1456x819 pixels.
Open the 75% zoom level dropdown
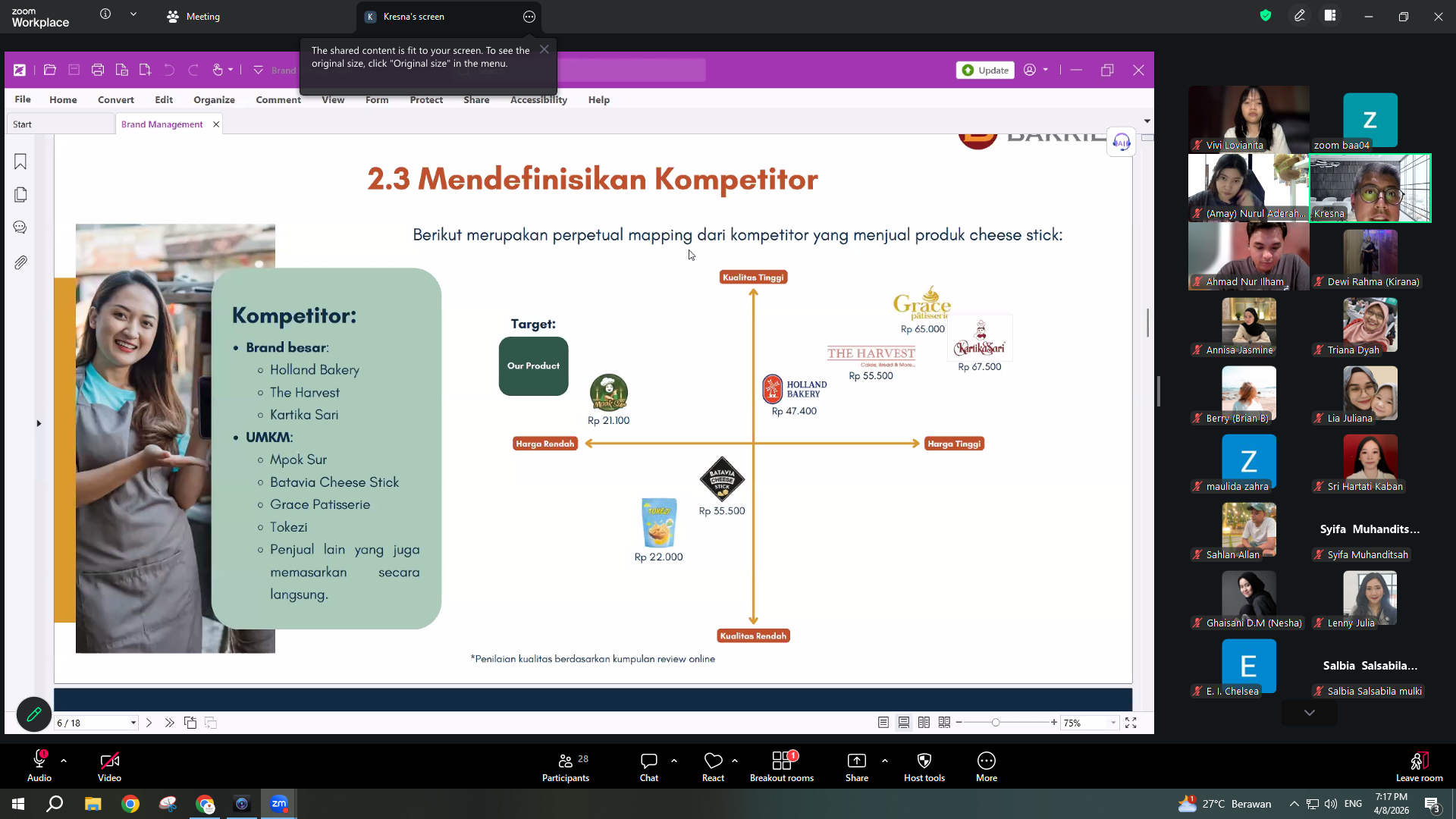pos(1113,723)
